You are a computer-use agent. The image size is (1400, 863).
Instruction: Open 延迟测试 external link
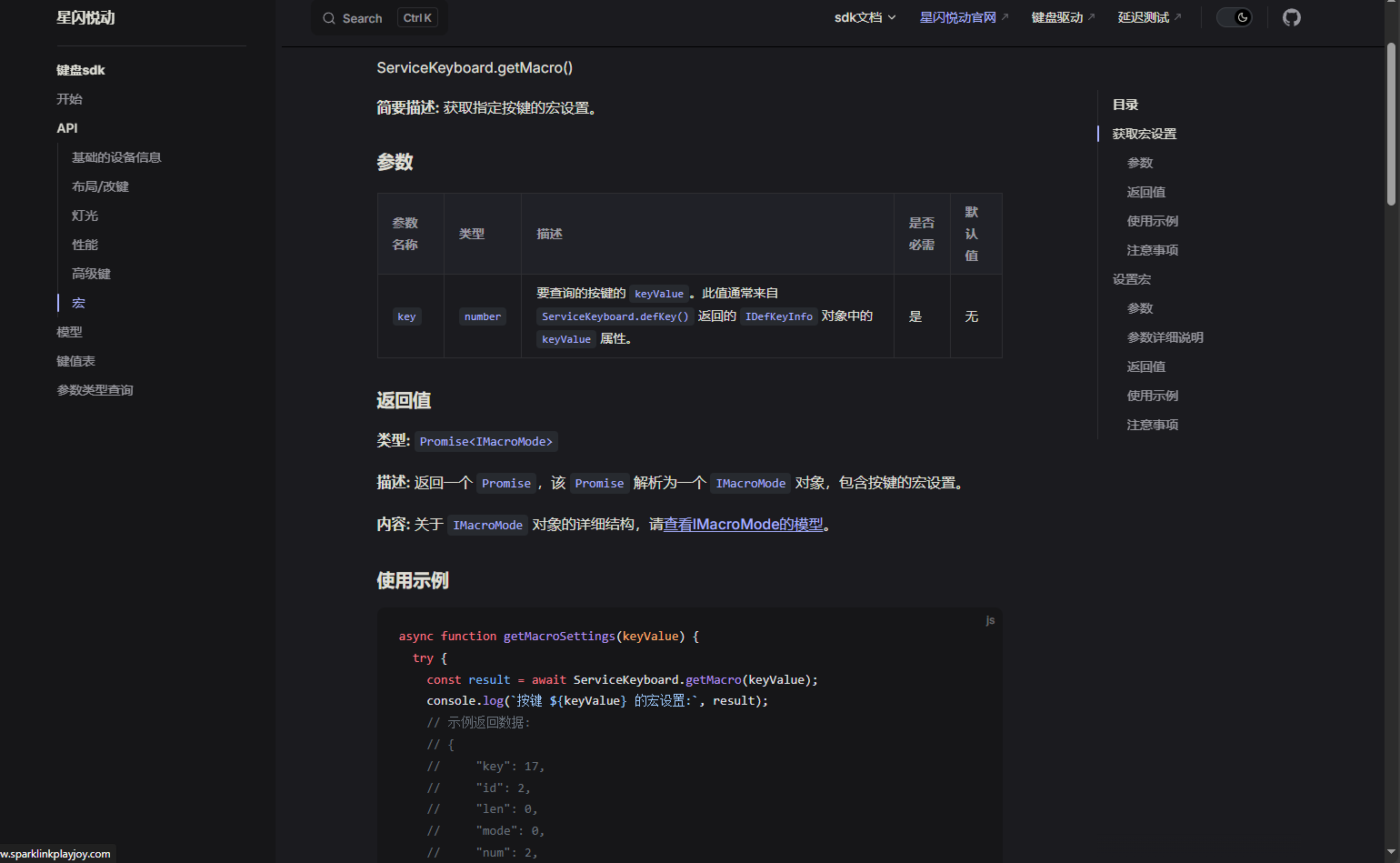(x=1149, y=17)
